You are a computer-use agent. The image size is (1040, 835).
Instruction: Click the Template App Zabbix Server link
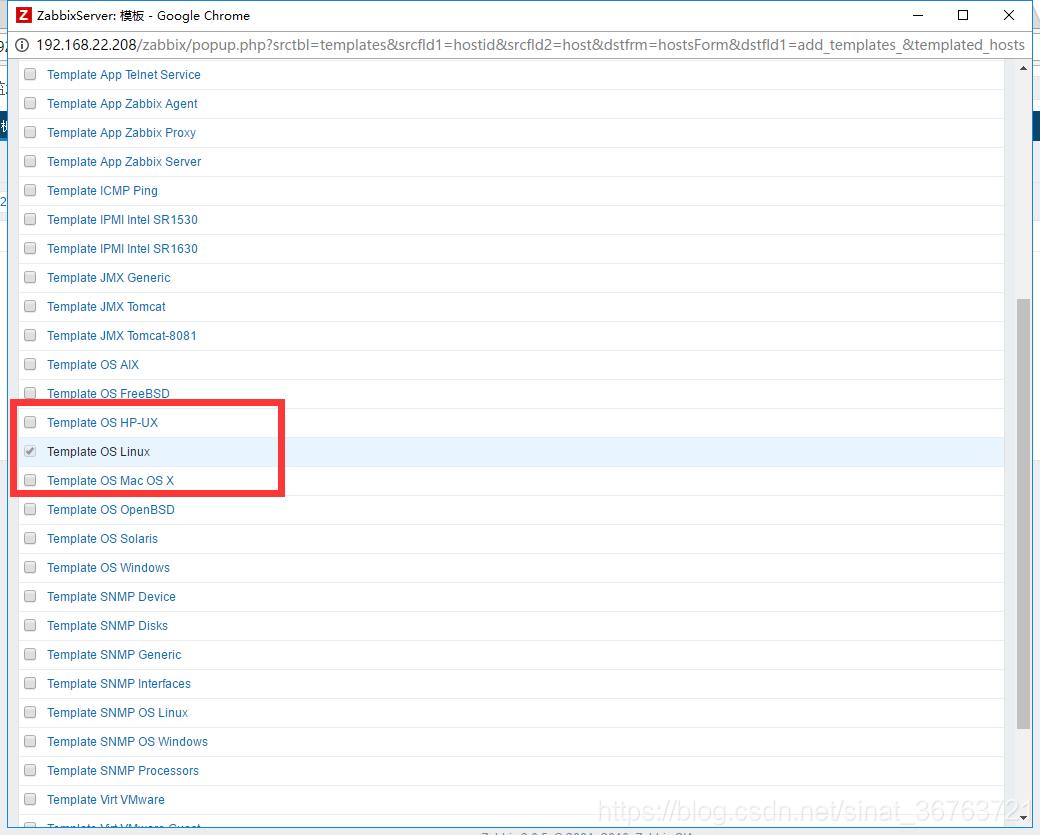pyautogui.click(x=124, y=162)
